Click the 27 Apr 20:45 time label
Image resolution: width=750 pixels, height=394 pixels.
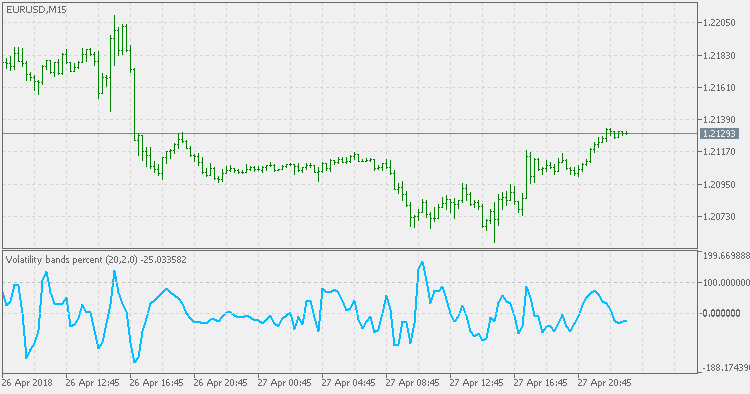pos(605,383)
